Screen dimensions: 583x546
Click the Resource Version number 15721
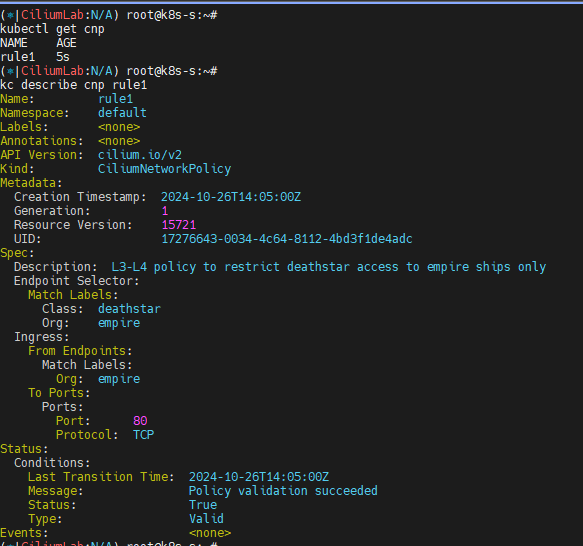[x=179, y=225]
